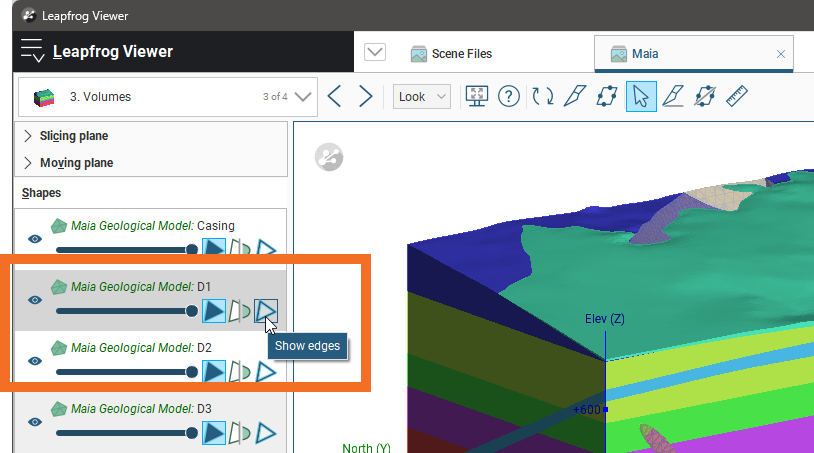Go to the previous scene arrow
The height and width of the screenshot is (453, 814).
pyautogui.click(x=335, y=97)
